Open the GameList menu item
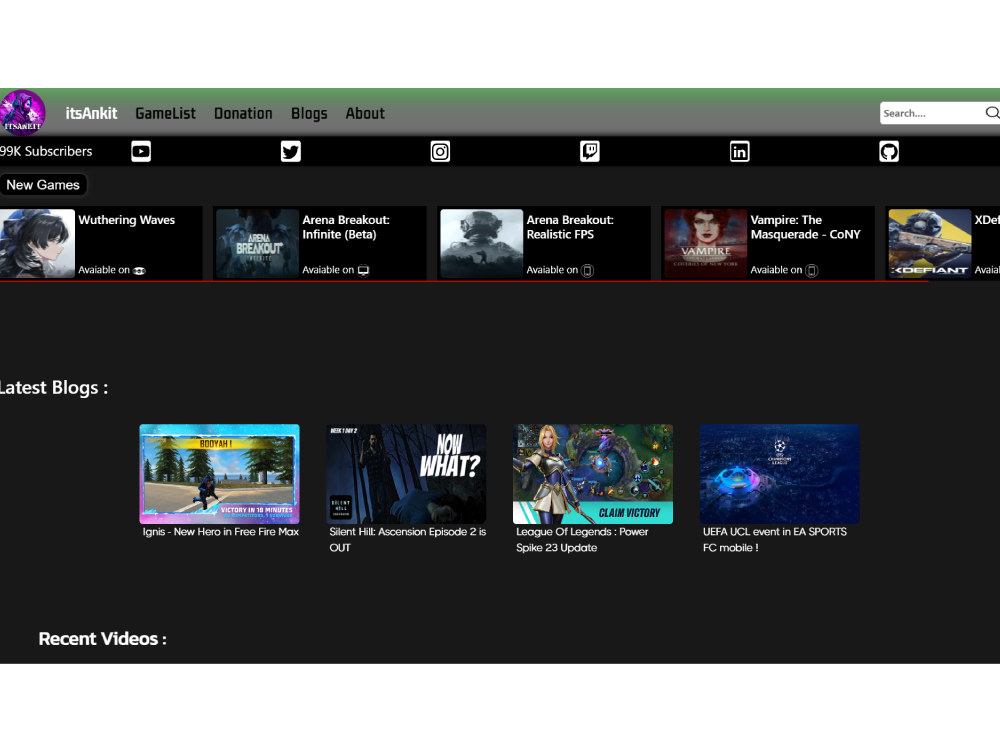Viewport: 1000px width, 750px height. (x=165, y=114)
